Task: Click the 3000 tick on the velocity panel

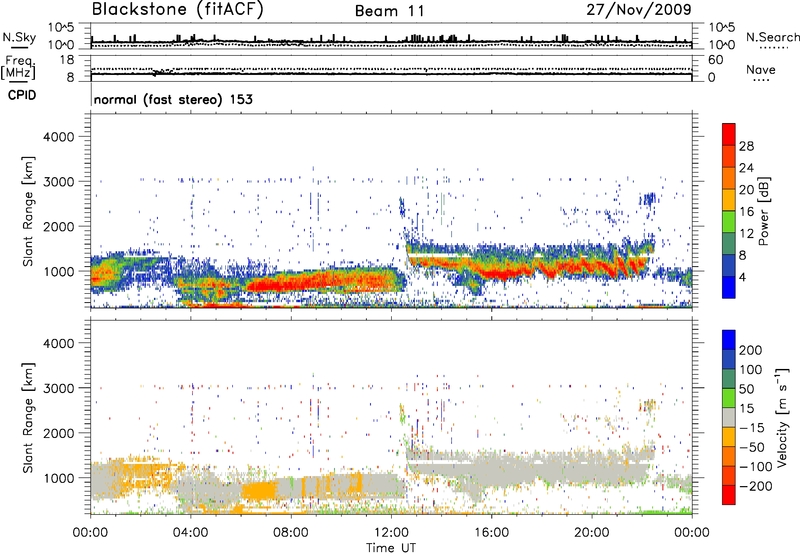Action: tap(59, 389)
